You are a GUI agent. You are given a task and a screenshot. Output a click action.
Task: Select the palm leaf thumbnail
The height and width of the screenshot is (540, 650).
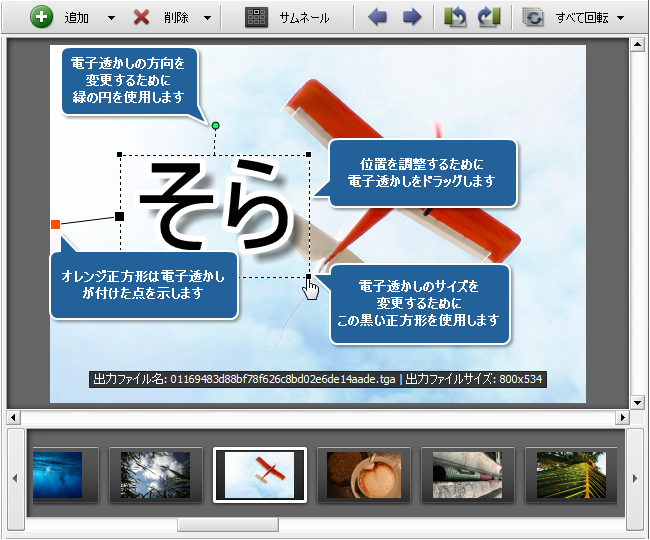click(x=570, y=475)
